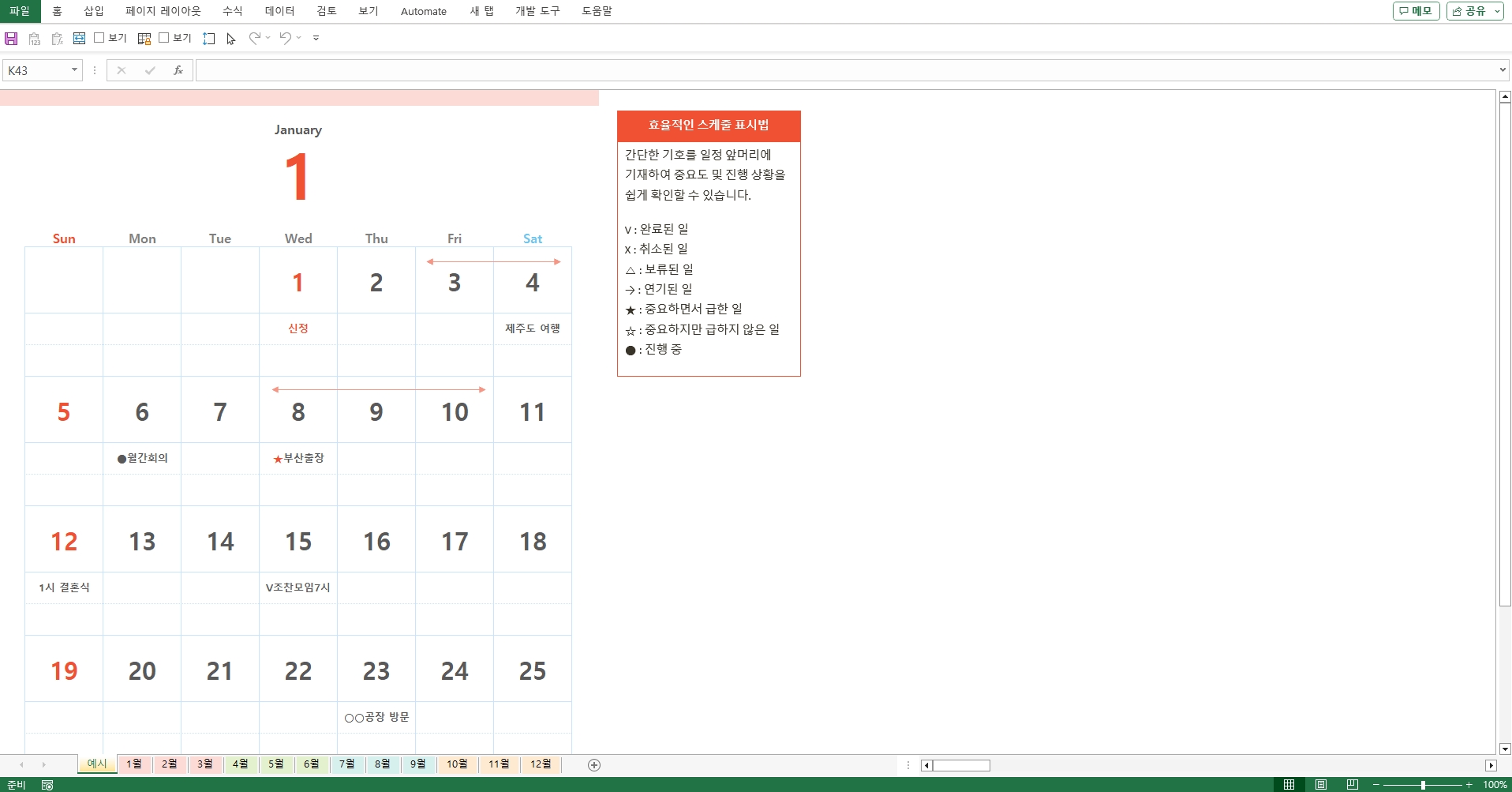Click the 효율적인 스케줄 표시법 header box
Viewport: 1512px width, 792px height.
709,126
